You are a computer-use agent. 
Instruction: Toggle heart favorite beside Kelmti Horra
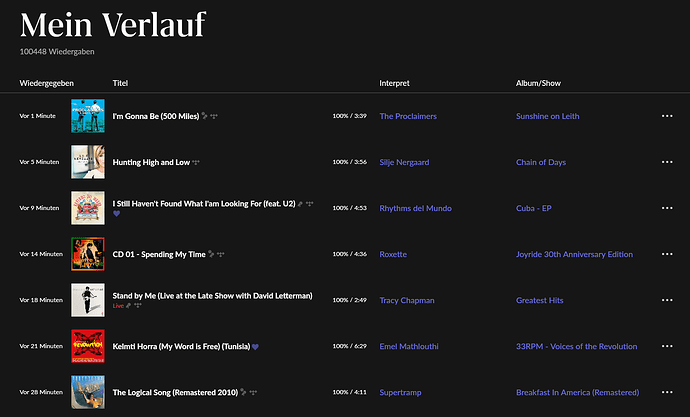[255, 347]
